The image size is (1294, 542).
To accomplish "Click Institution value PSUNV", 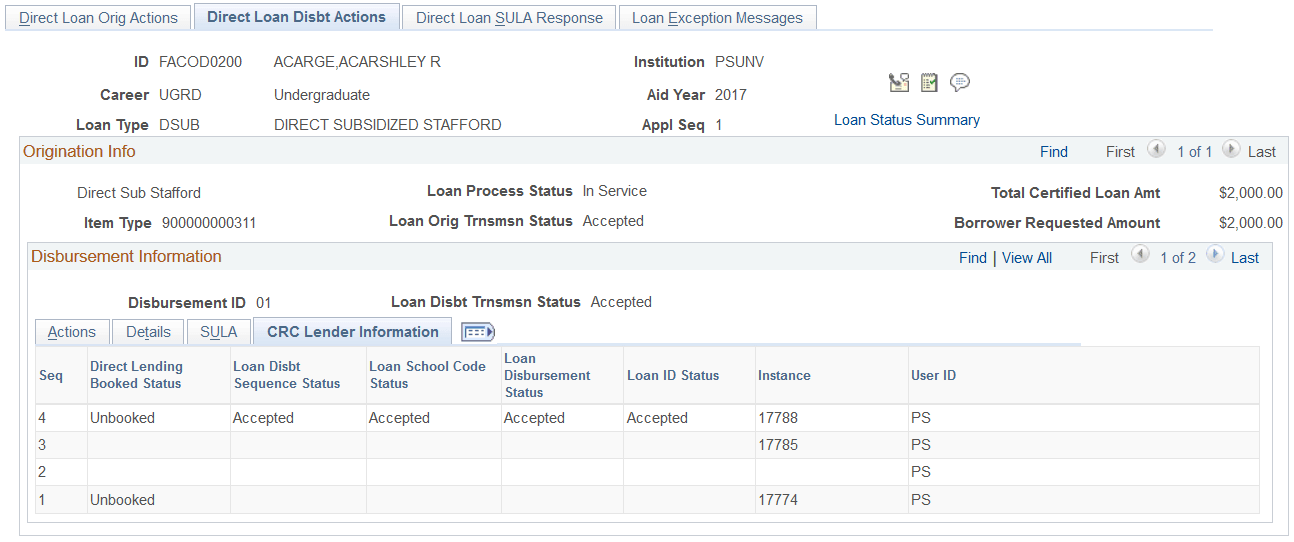I will click(x=740, y=62).
